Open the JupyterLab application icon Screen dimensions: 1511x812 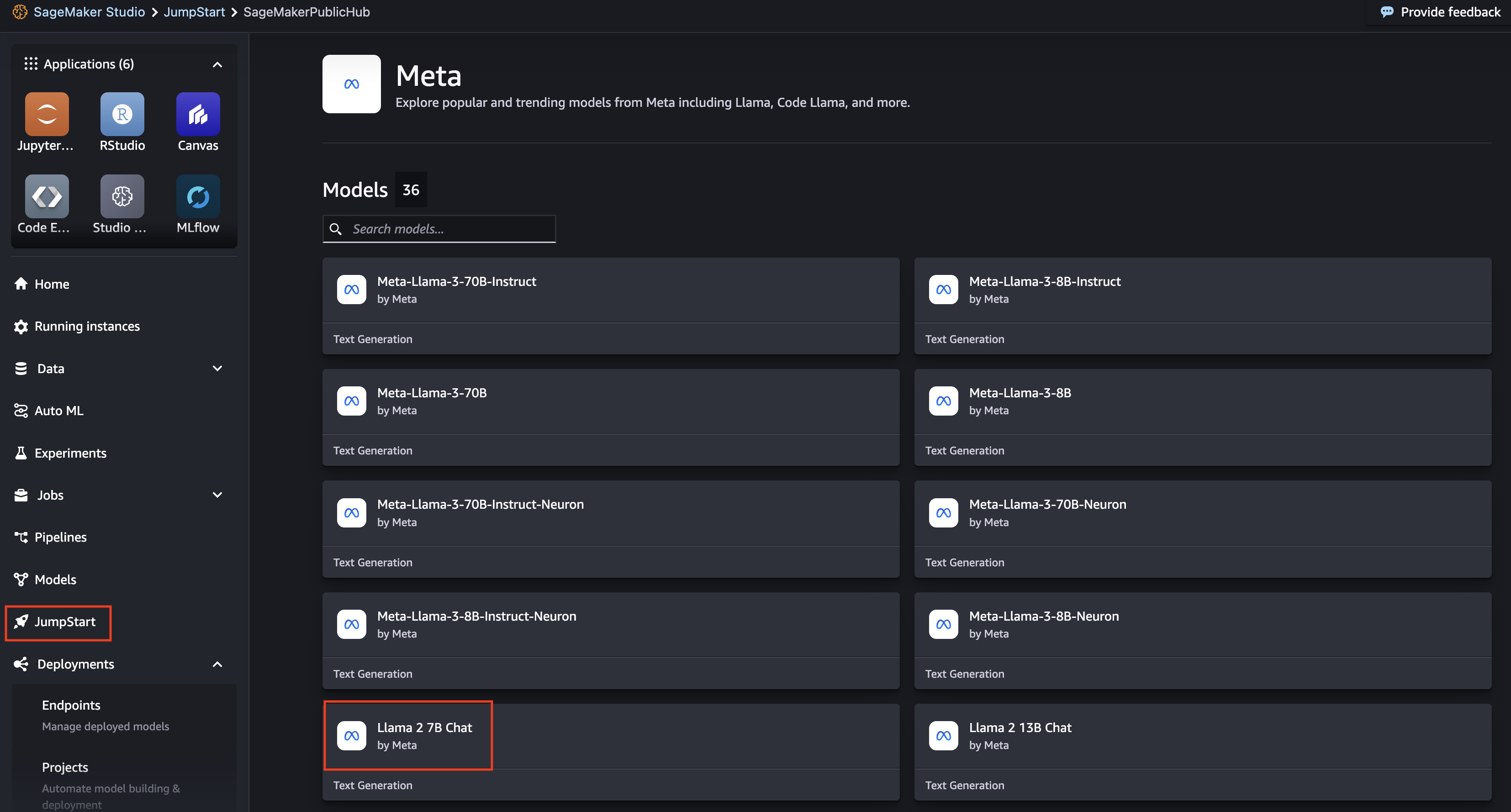(x=46, y=114)
